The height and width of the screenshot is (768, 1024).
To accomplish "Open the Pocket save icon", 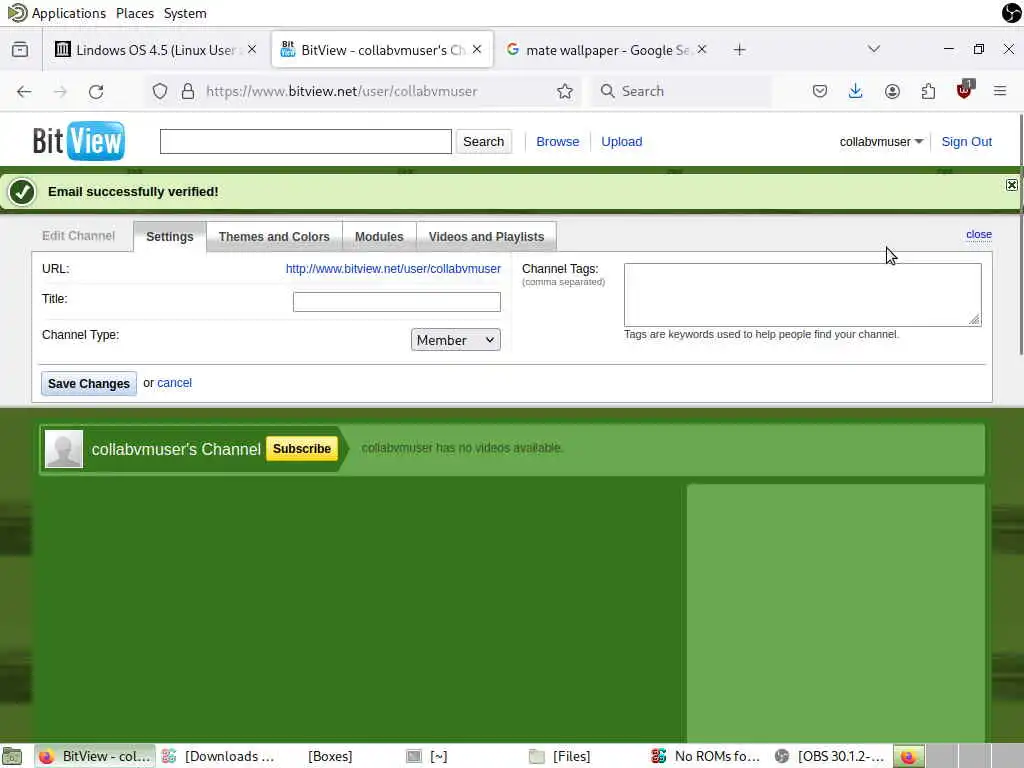I will coord(820,91).
